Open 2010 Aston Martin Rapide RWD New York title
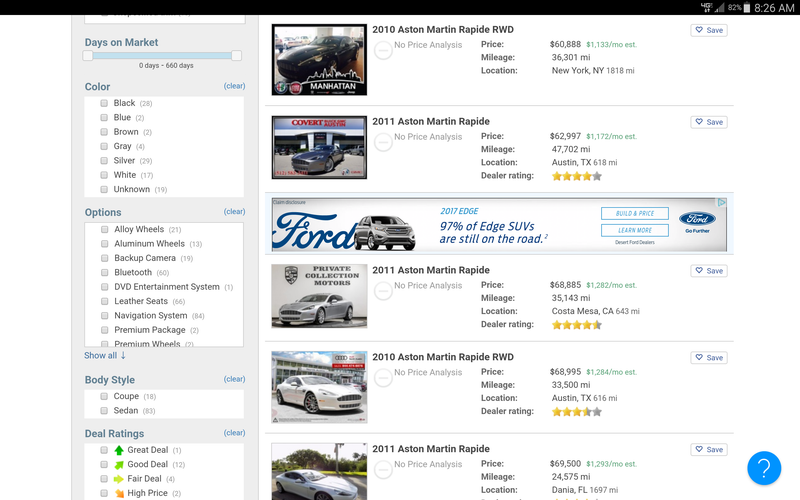The width and height of the screenshot is (800, 500). pyautogui.click(x=443, y=30)
